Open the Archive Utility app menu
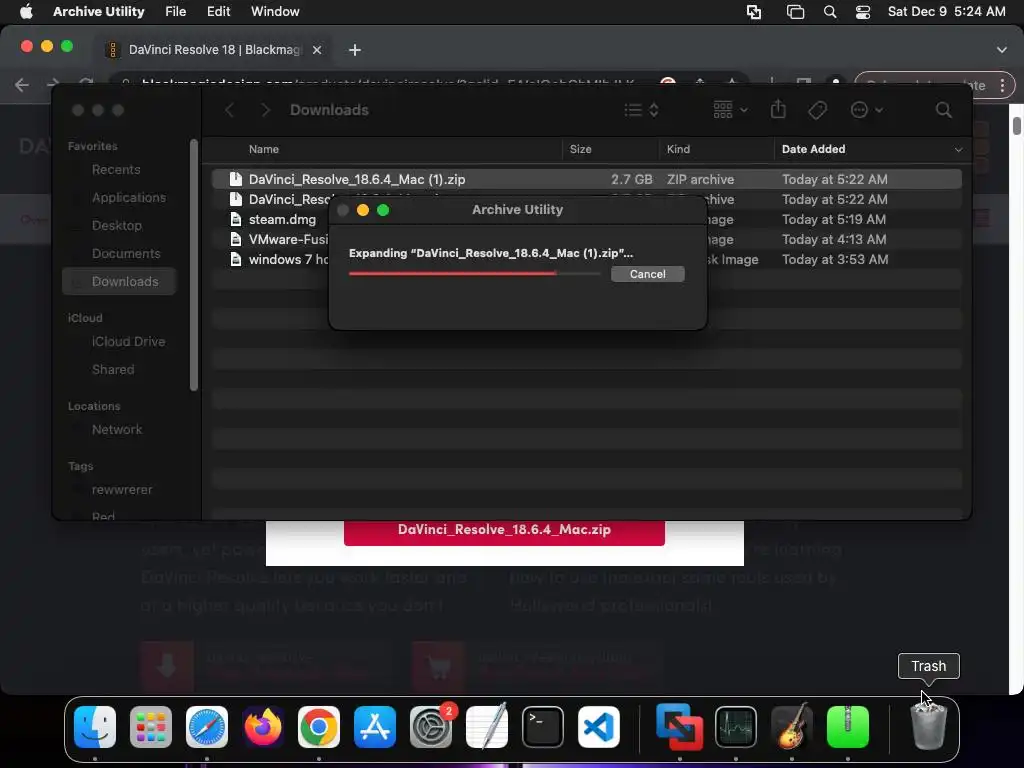 (x=99, y=12)
